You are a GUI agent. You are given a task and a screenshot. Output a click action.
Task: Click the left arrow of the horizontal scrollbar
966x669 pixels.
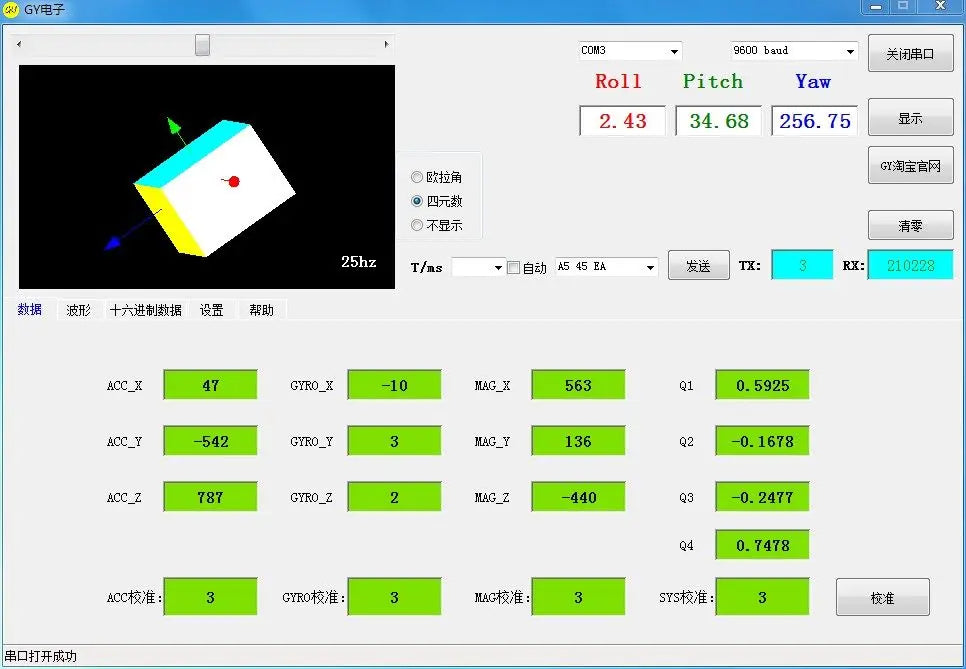19,44
